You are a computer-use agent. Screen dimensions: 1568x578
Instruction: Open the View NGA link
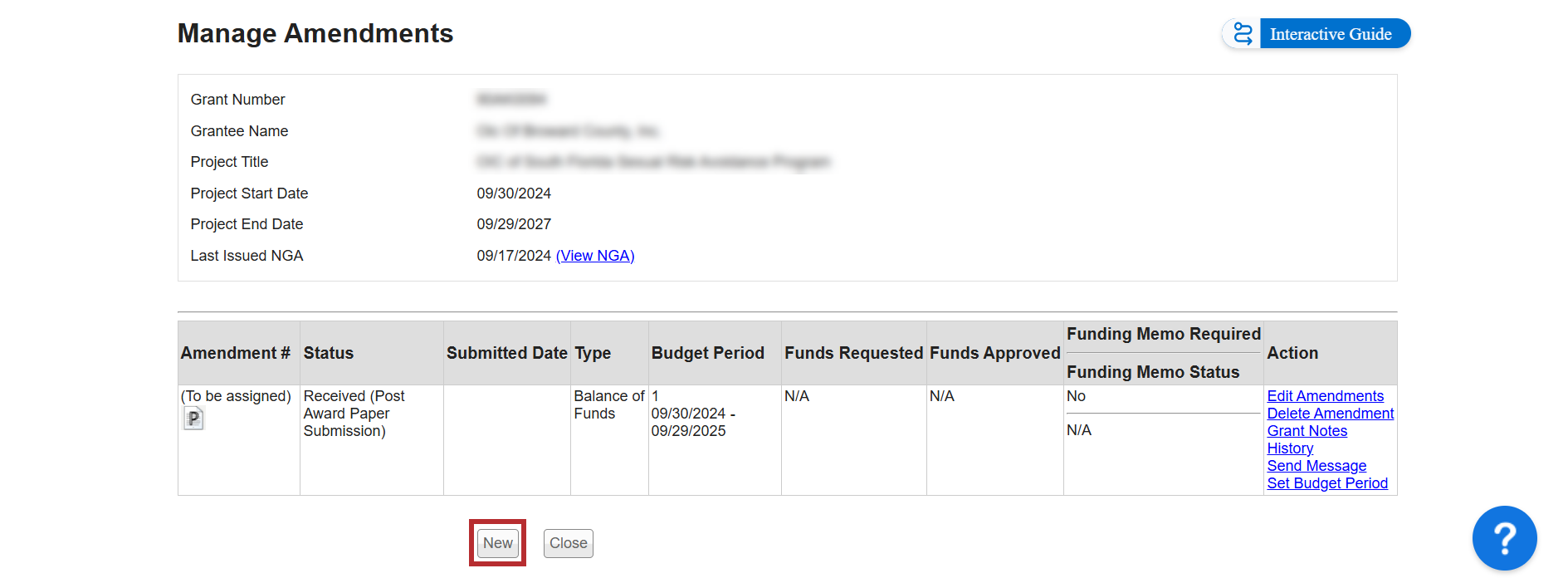595,256
